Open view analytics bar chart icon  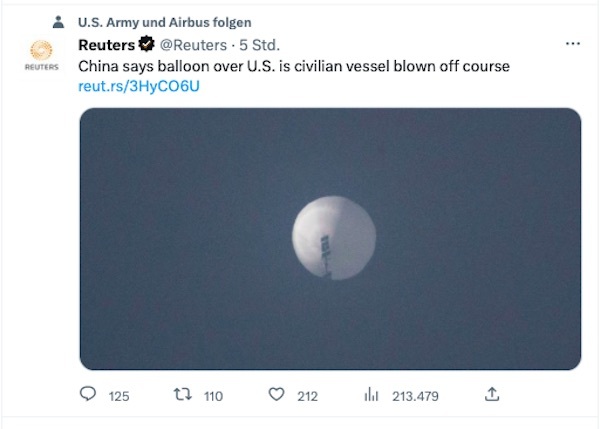pos(371,394)
